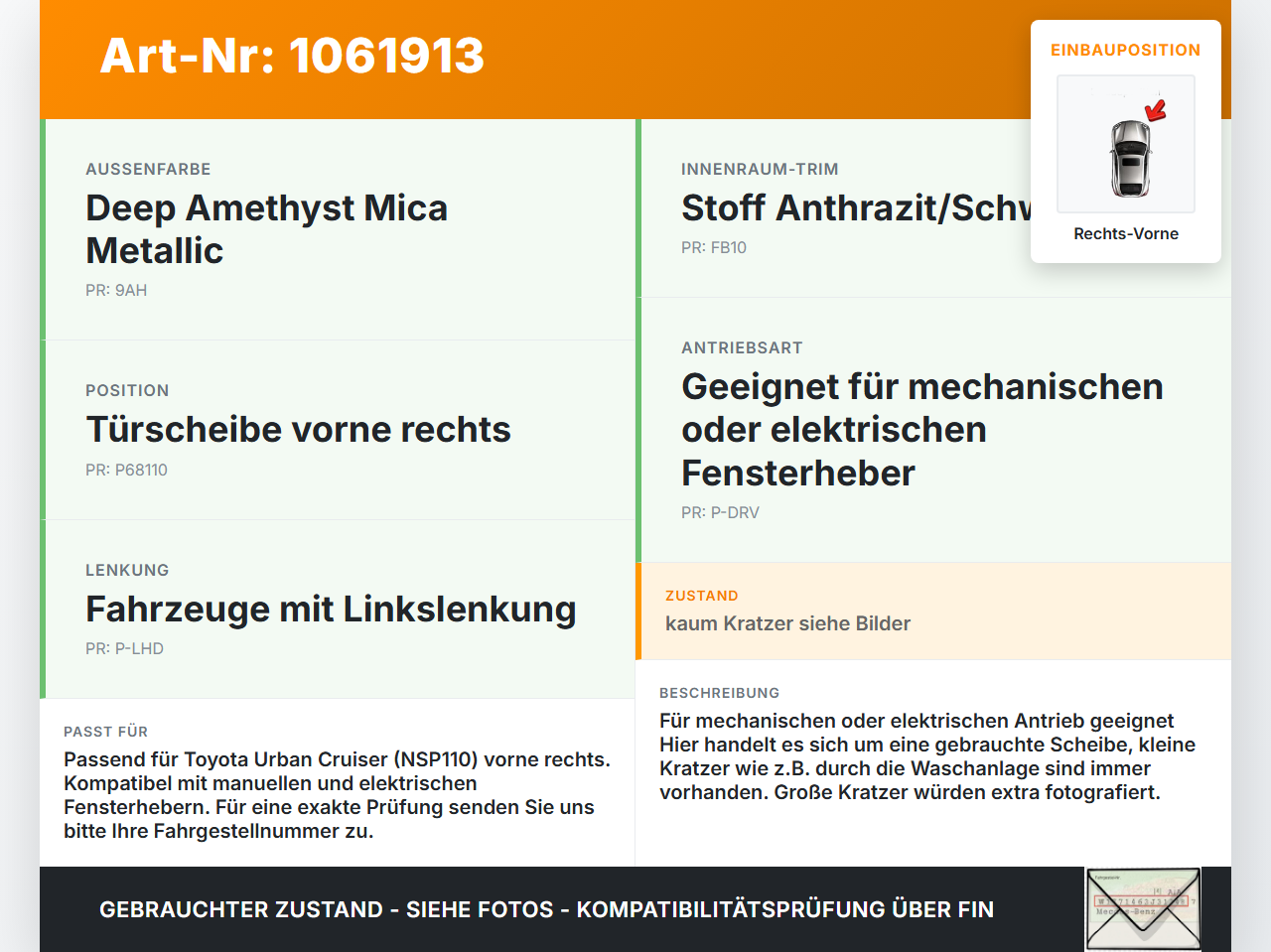Select the Fensterheber drive type text
The image size is (1271, 952).
[x=922, y=429]
